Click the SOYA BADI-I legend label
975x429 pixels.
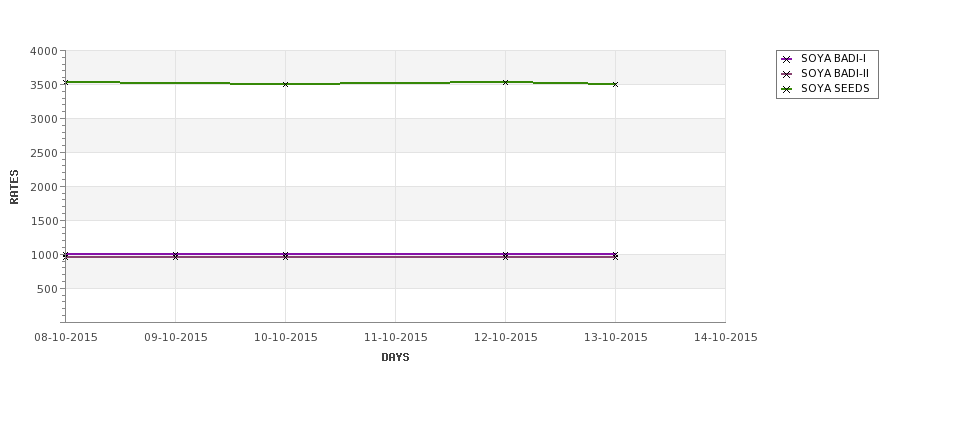coord(833,58)
